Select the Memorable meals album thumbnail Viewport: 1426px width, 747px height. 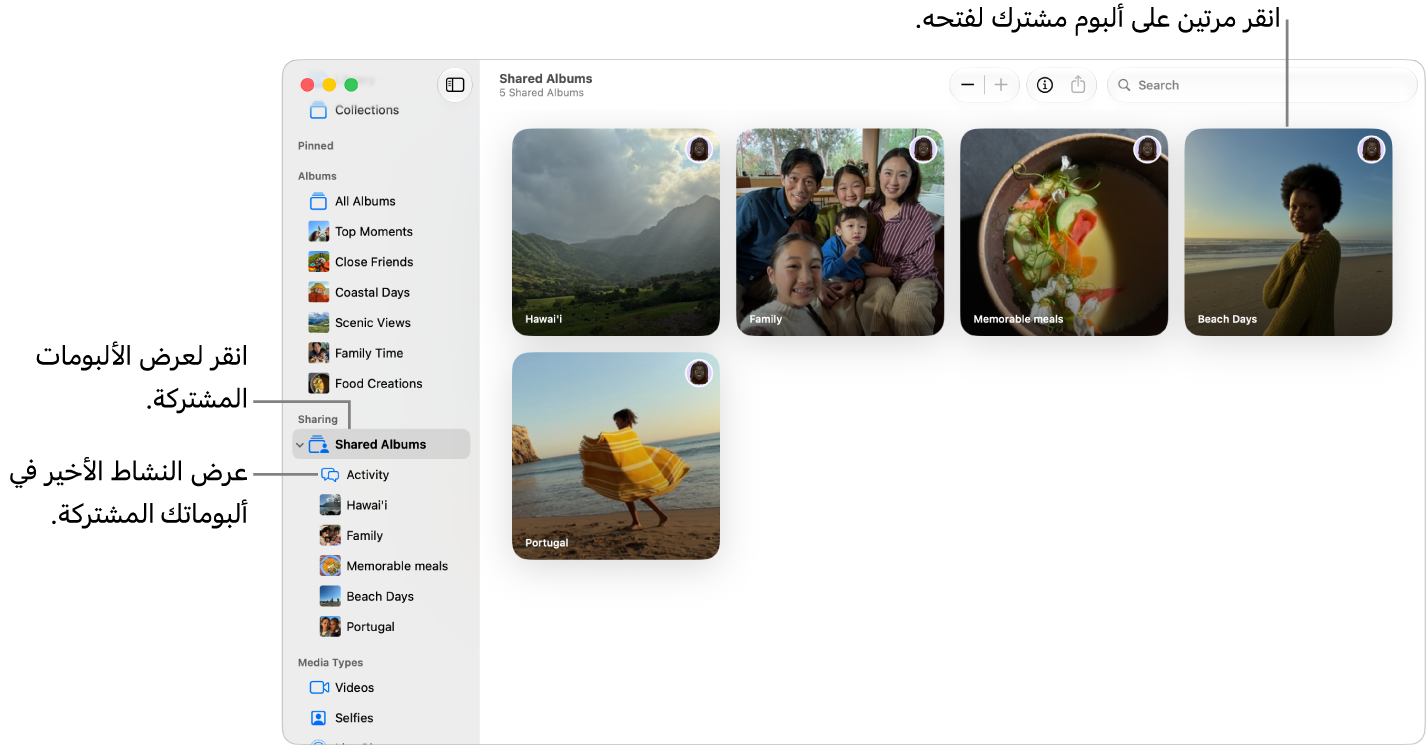click(1064, 232)
